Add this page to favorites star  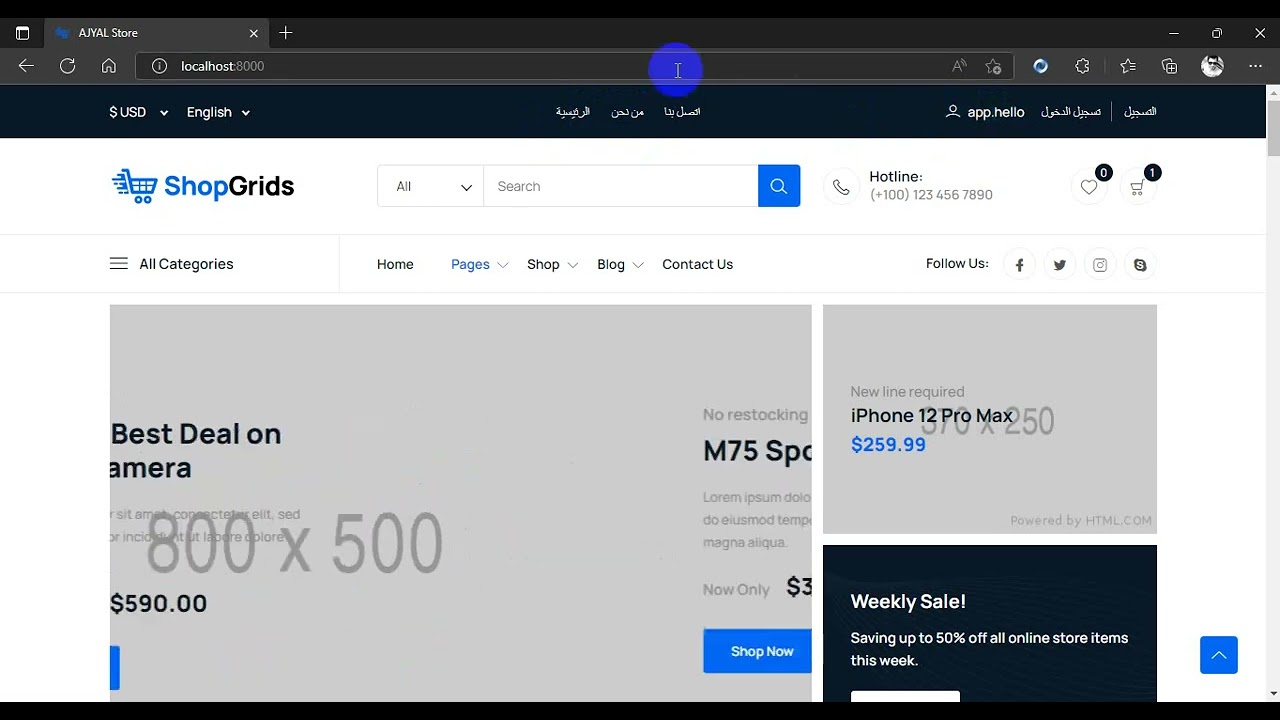pos(993,66)
